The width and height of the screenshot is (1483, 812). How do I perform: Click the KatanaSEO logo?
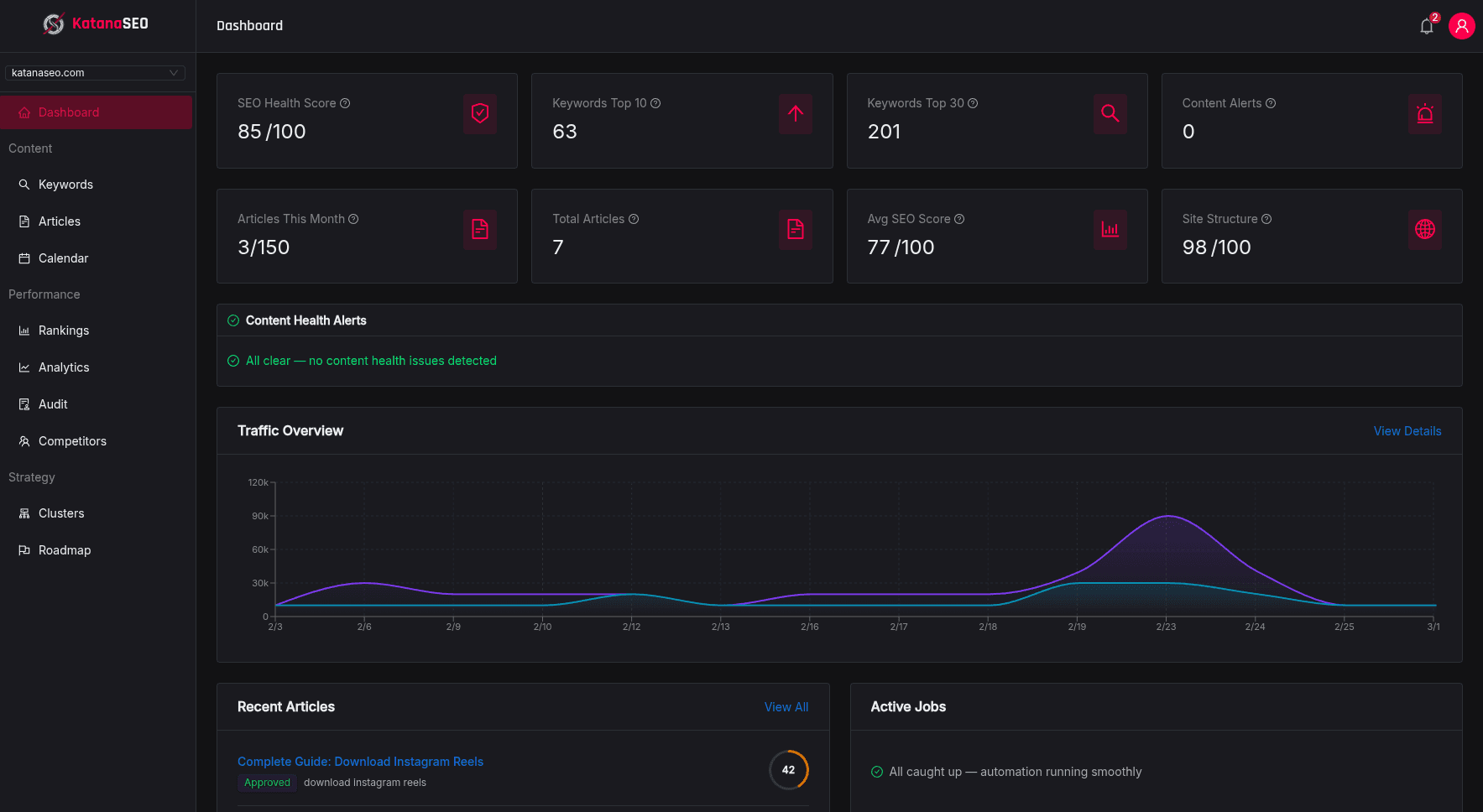click(x=97, y=23)
